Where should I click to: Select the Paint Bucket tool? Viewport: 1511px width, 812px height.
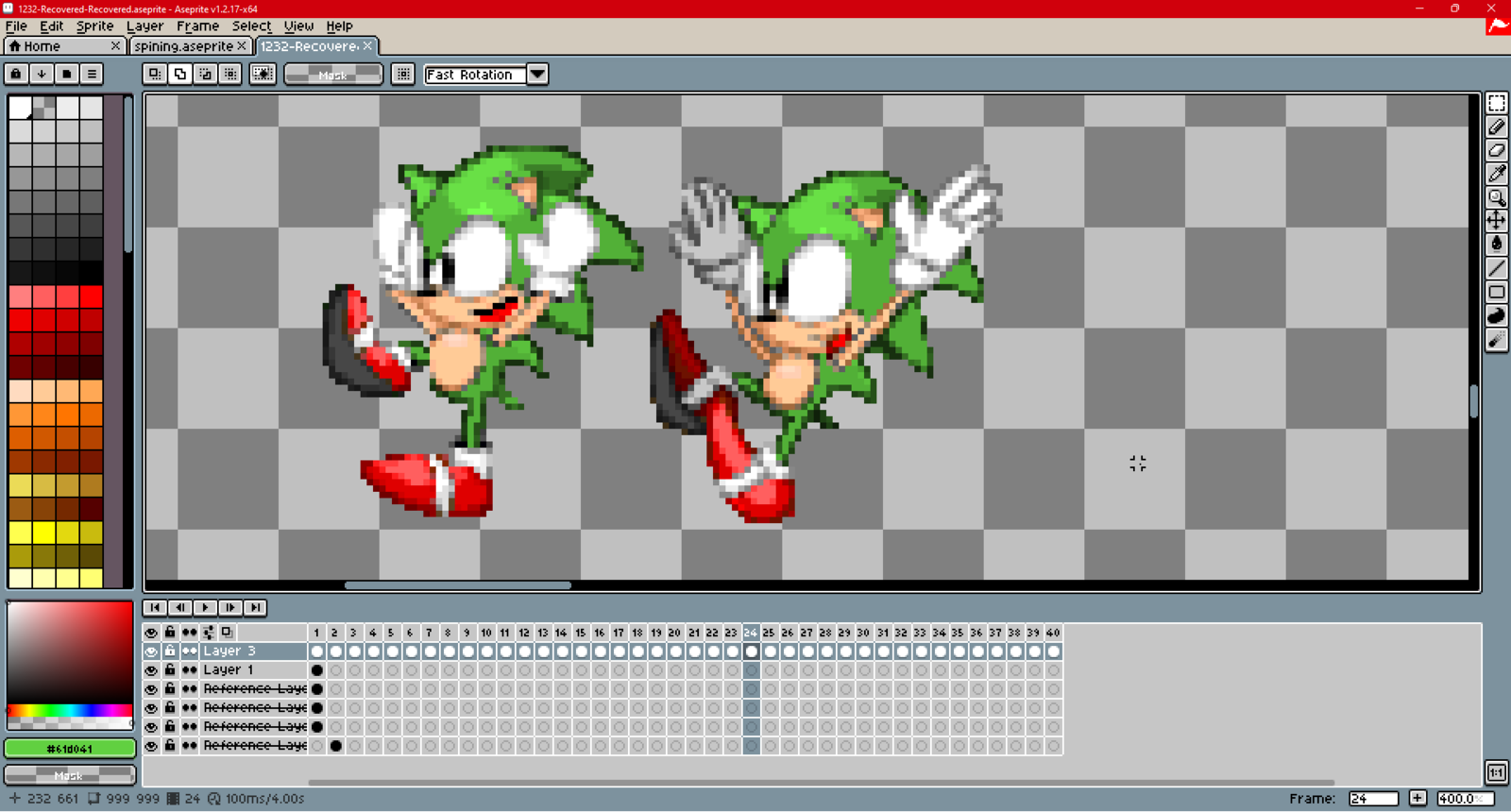[1497, 245]
